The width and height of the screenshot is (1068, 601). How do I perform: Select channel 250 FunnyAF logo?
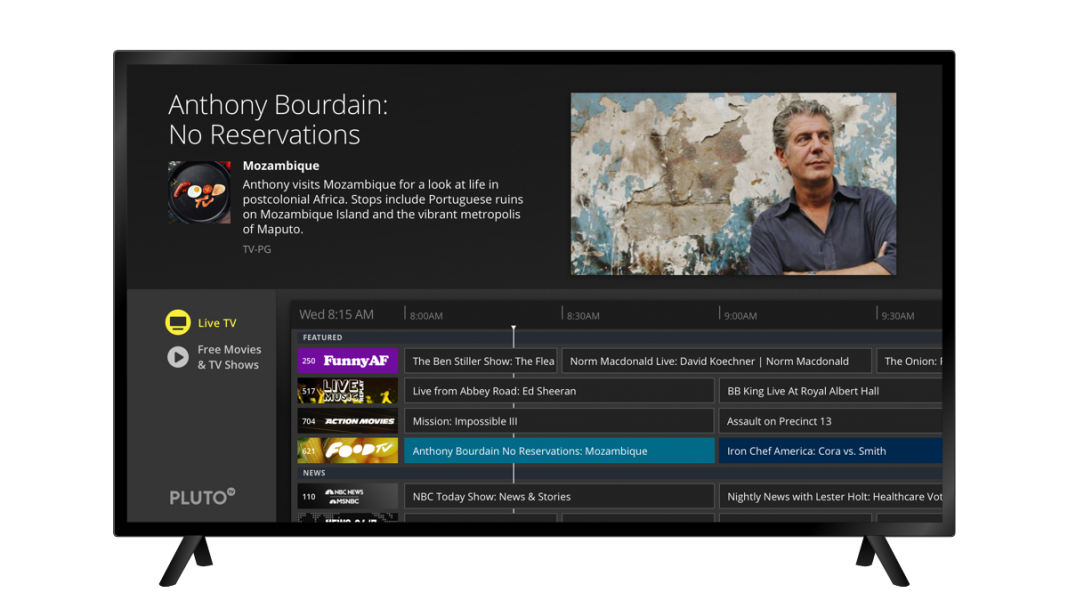click(x=347, y=360)
